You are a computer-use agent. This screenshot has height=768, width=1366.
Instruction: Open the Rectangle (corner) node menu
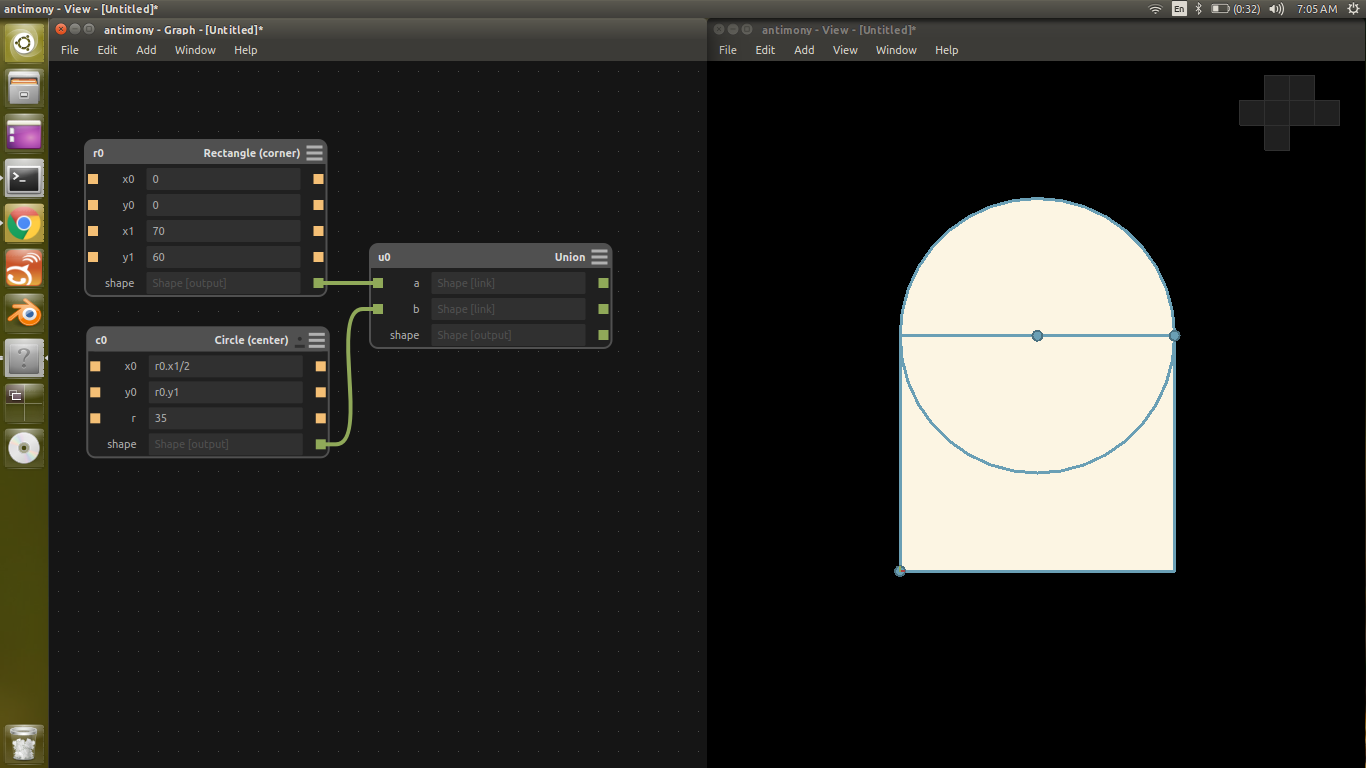click(x=314, y=152)
